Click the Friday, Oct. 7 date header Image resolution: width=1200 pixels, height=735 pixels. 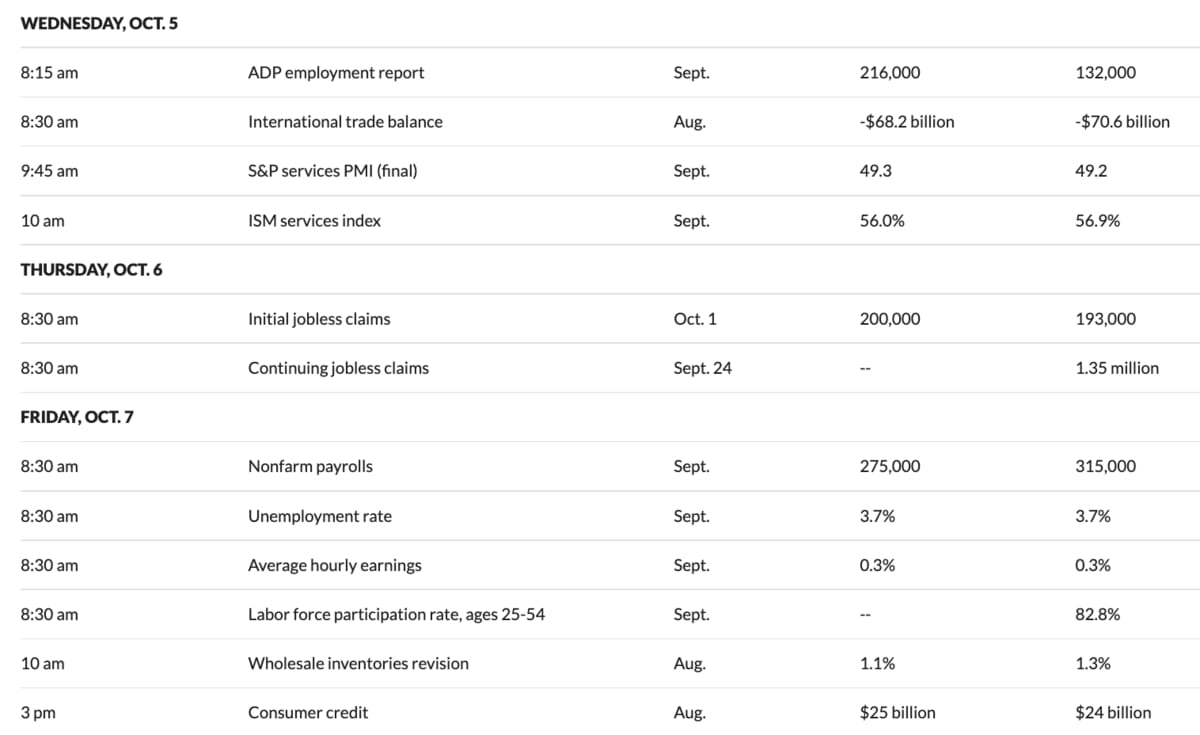[x=77, y=417]
